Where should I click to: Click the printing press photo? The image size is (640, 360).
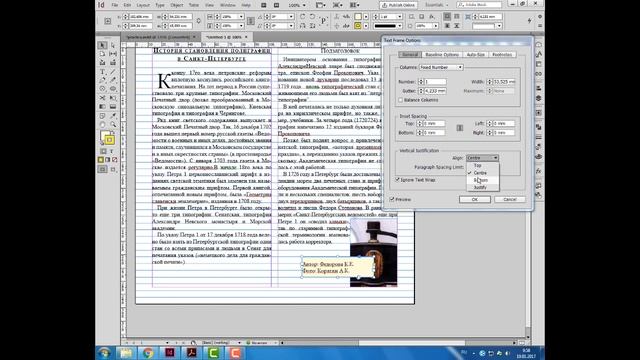373,252
